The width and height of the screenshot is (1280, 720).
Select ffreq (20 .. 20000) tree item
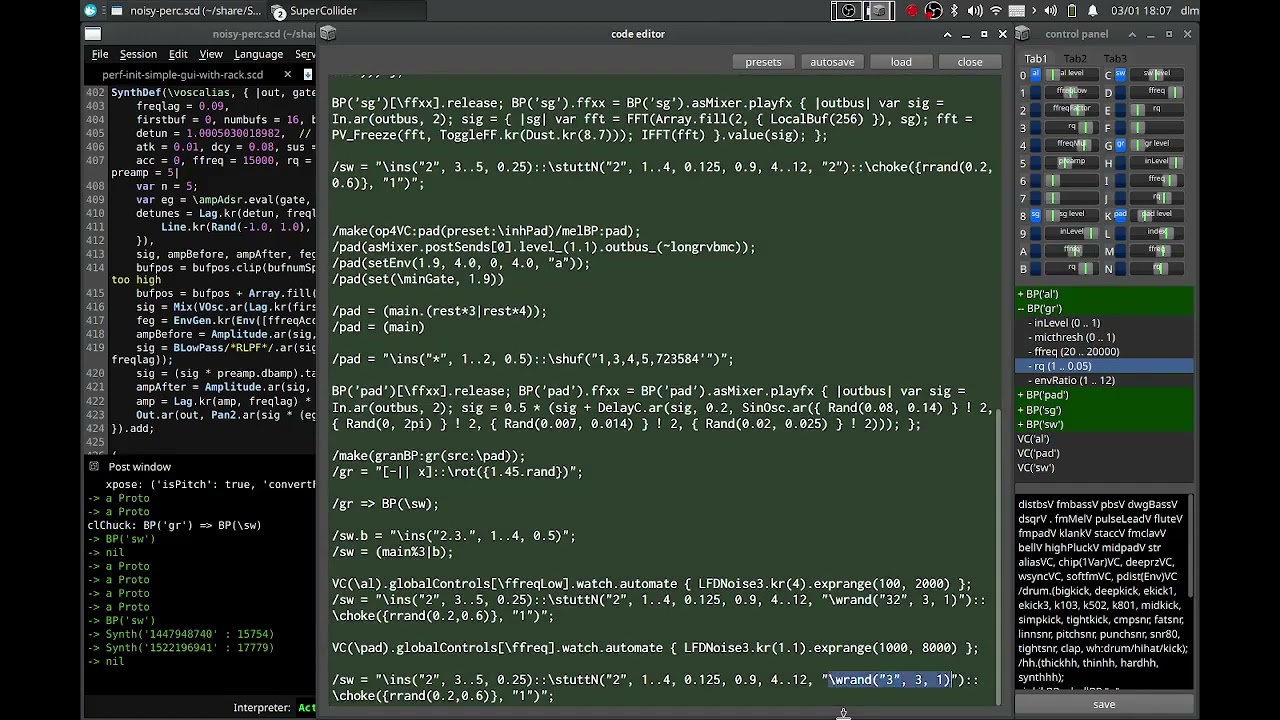1105,352
